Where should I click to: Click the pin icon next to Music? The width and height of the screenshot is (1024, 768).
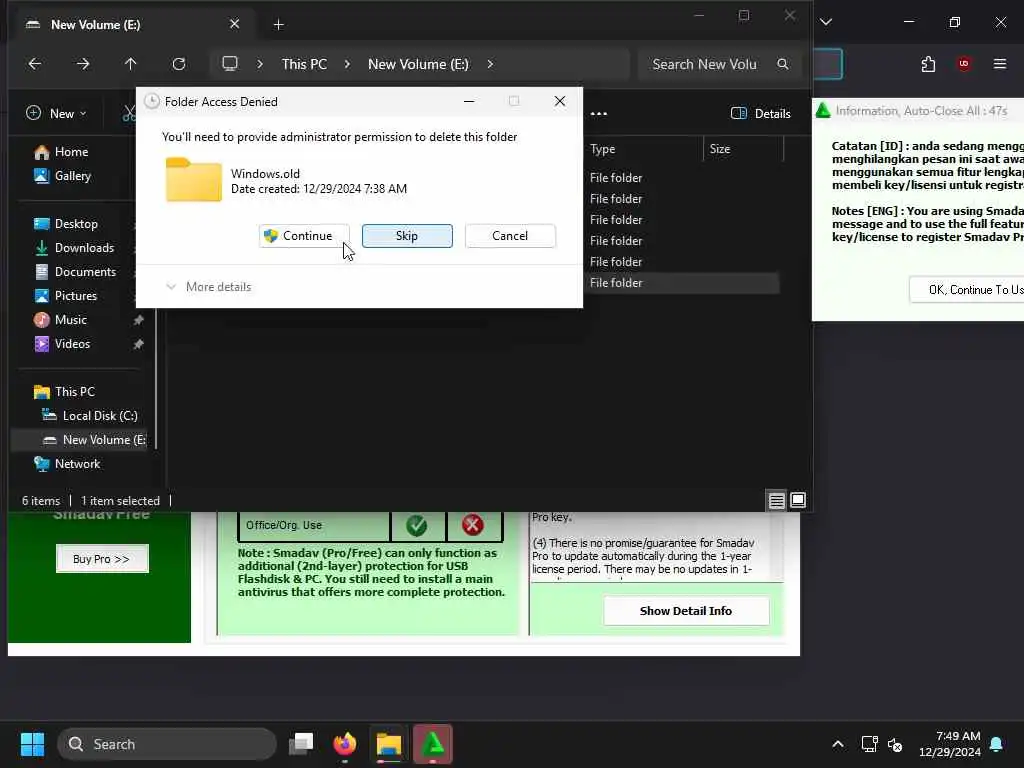[138, 320]
